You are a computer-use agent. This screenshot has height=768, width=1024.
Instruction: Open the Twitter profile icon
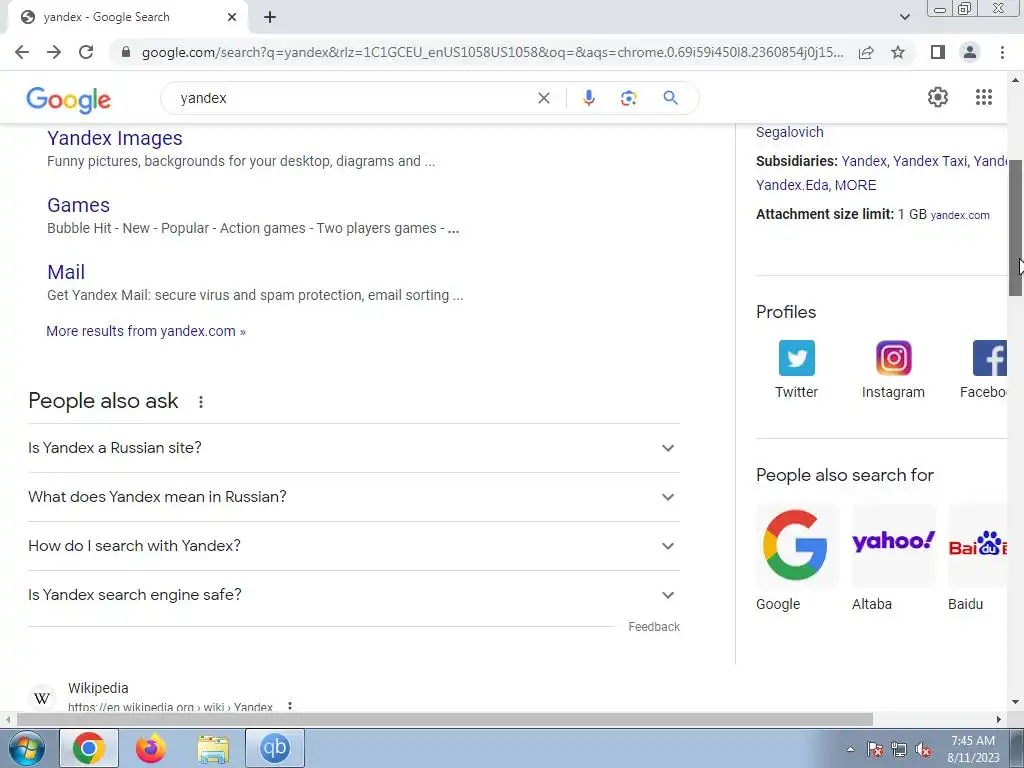click(x=797, y=358)
